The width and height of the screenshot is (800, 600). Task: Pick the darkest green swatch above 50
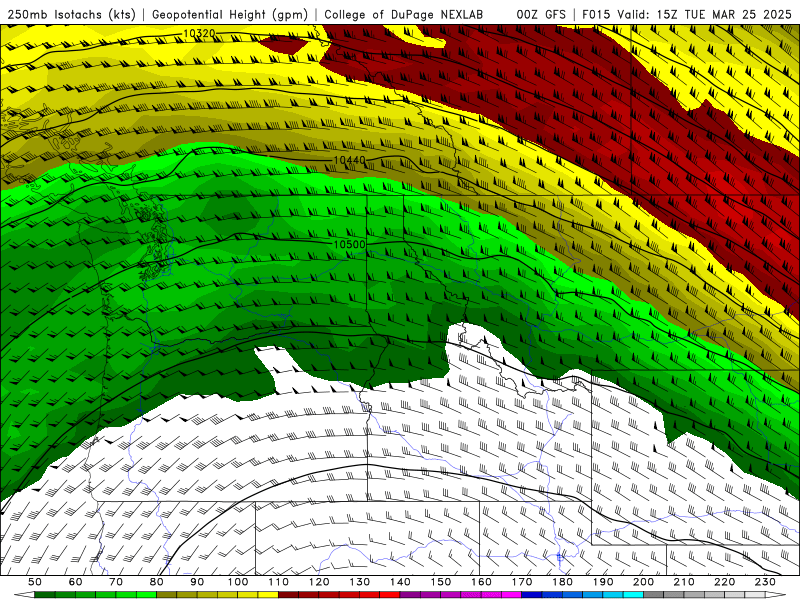click(45, 595)
